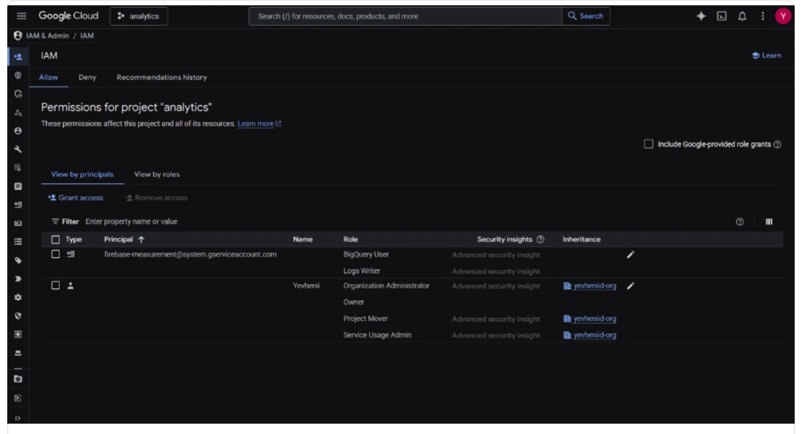Image resolution: width=802 pixels, height=434 pixels.
Task: Sort by the Principal column arrow
Action: point(141,239)
